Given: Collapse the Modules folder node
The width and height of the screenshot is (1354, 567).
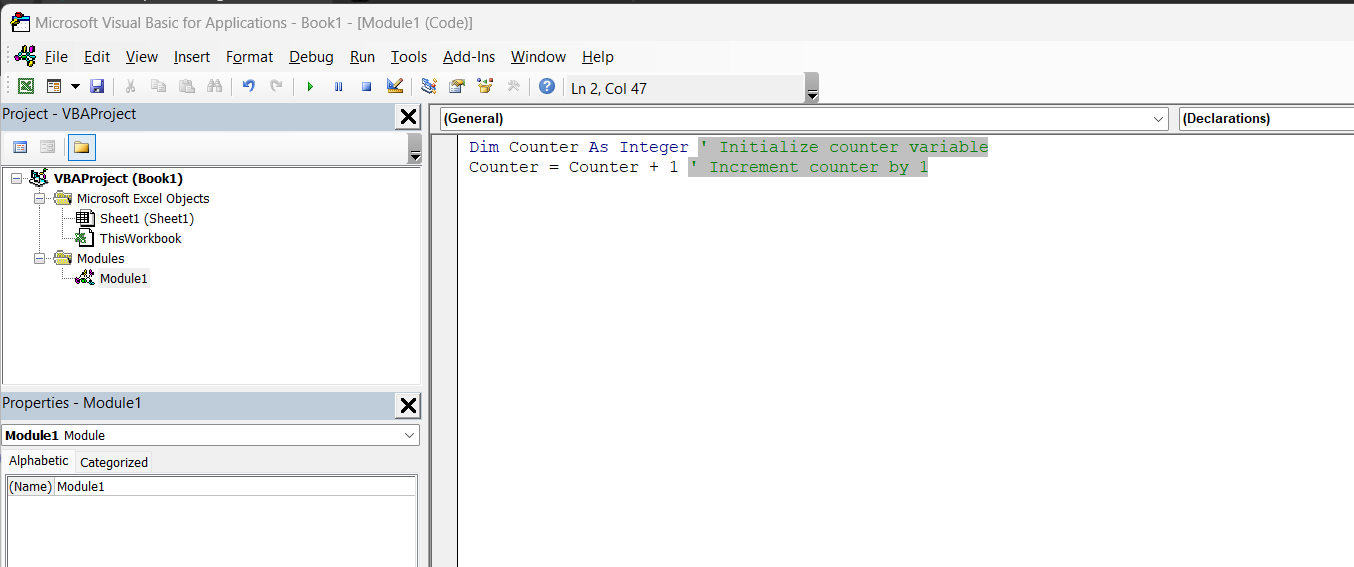Looking at the screenshot, I should [39, 258].
